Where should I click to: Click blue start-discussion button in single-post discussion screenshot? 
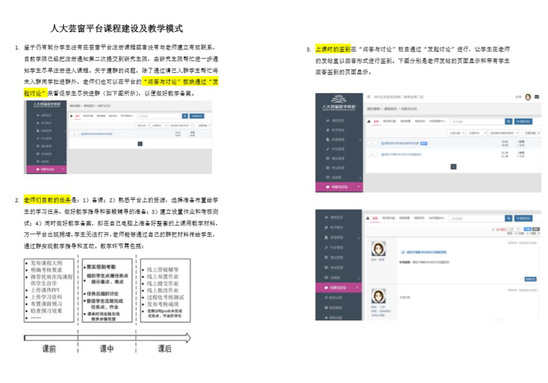(x=197, y=116)
